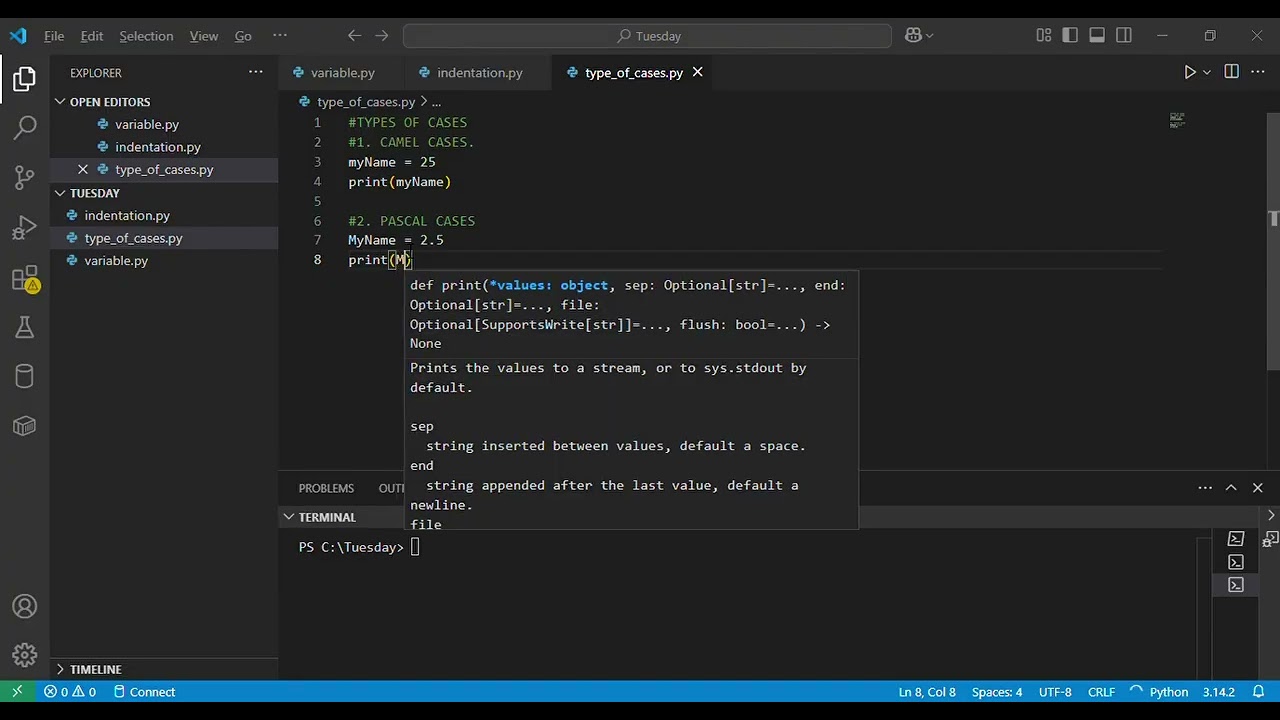Open the Accounts icon in the activity bar
The height and width of the screenshot is (720, 1280).
pos(25,607)
